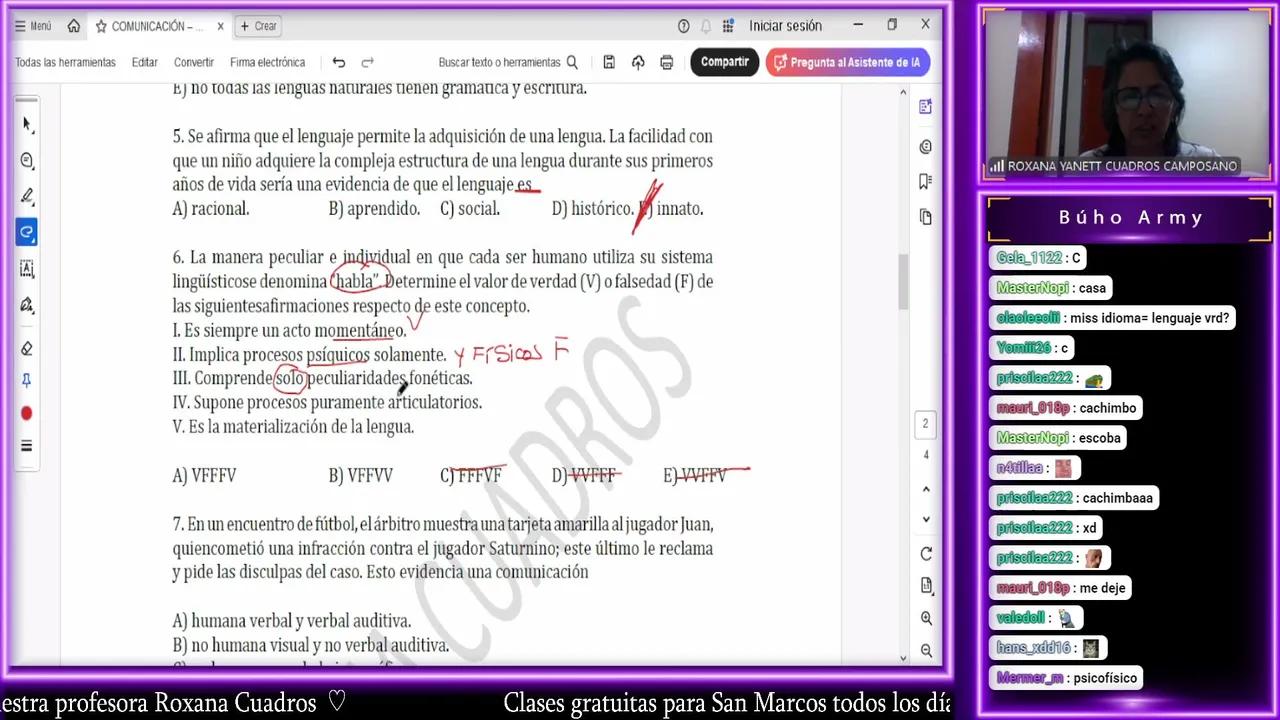Viewport: 1280px width, 720px height.
Task: Select the highlighter tool
Action: point(27,196)
